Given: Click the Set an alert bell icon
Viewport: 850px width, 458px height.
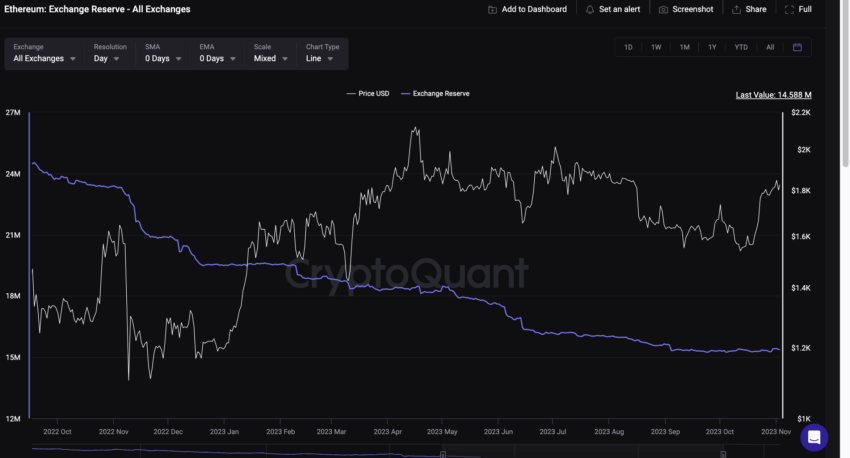Looking at the screenshot, I should pos(590,10).
